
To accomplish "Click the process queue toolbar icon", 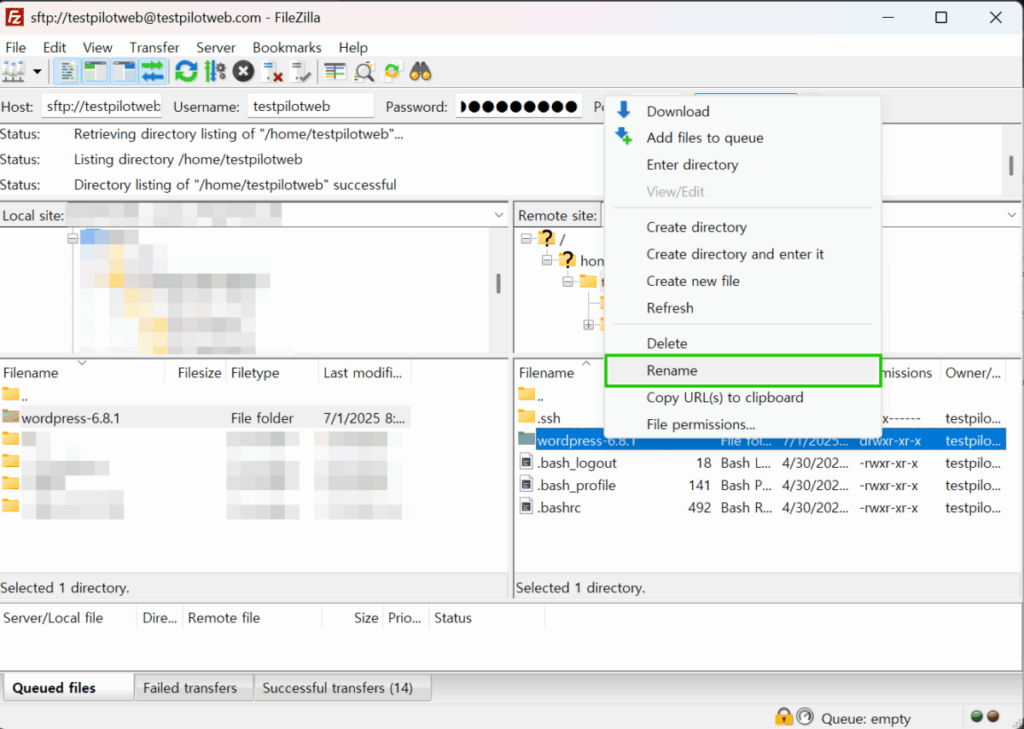I will [215, 71].
